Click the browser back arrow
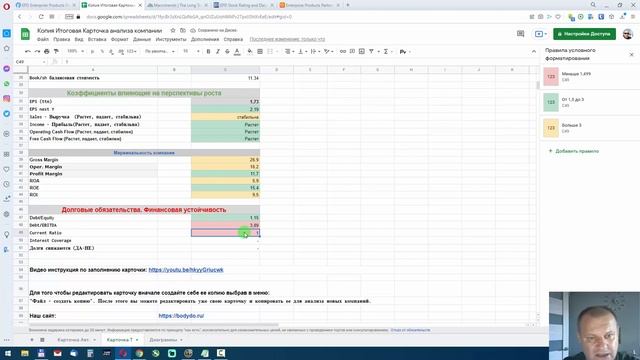The width and height of the screenshot is (640, 360). [20, 17]
